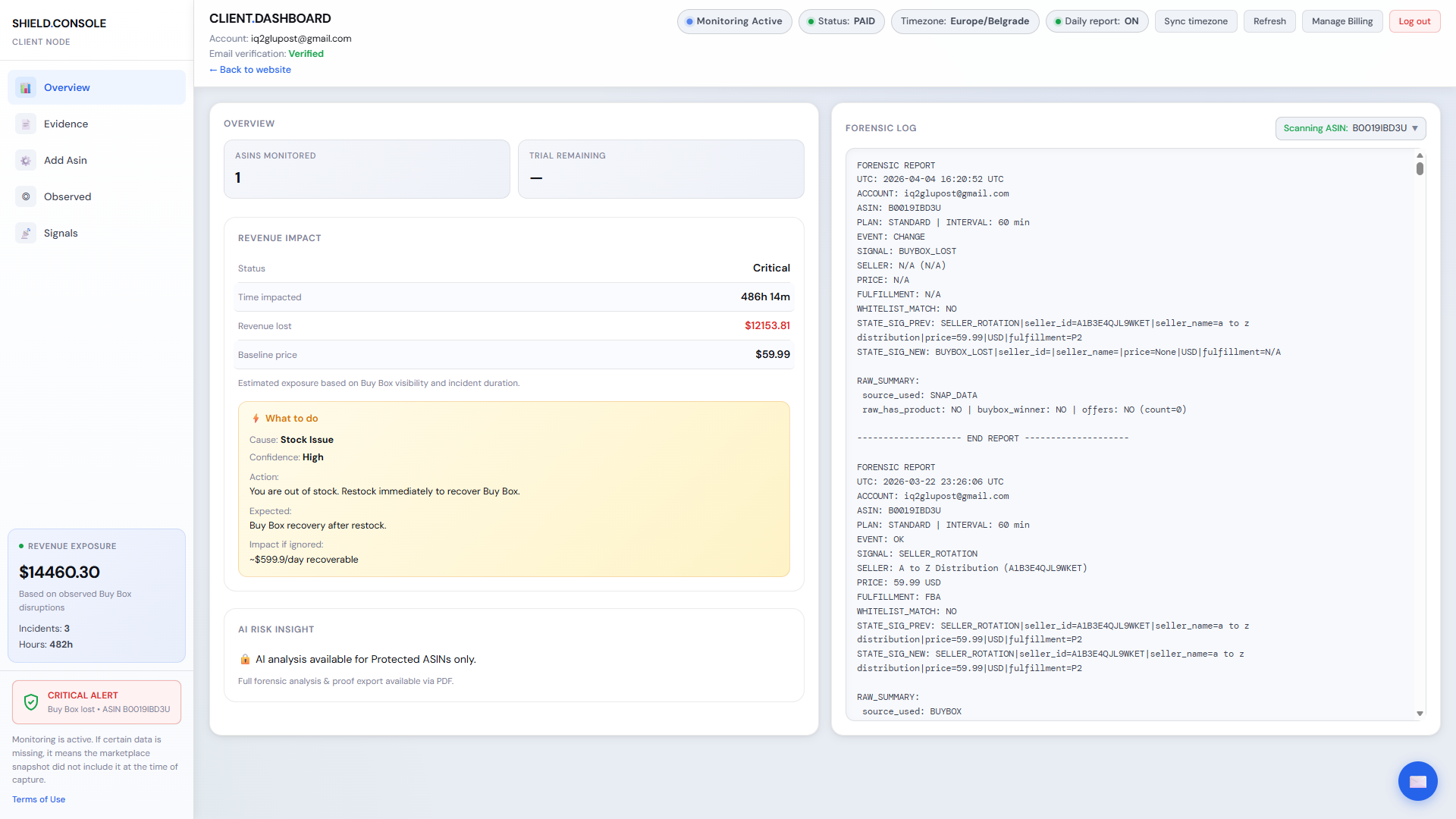Screen dimensions: 1456x819
Task: Click the Manage Billing button
Action: [x=1342, y=21]
